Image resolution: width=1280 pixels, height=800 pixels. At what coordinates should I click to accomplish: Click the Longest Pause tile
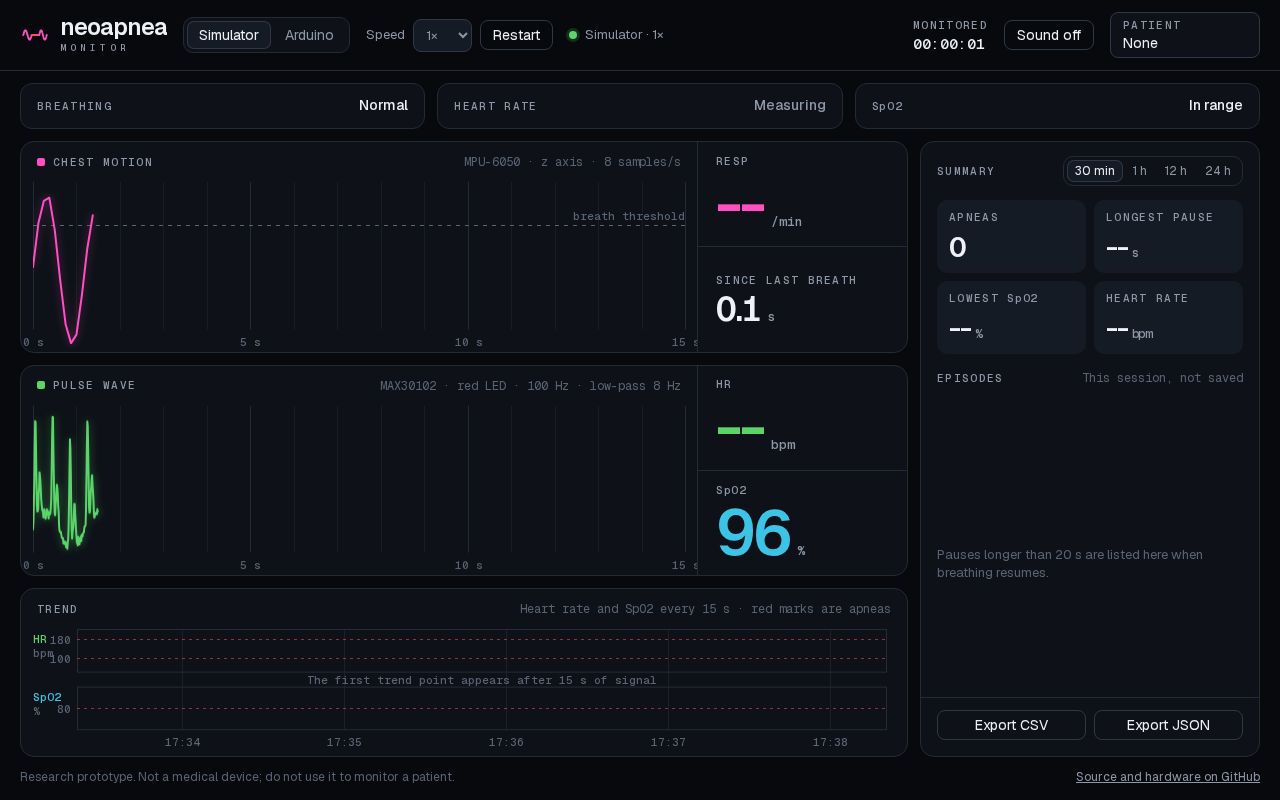(1168, 236)
